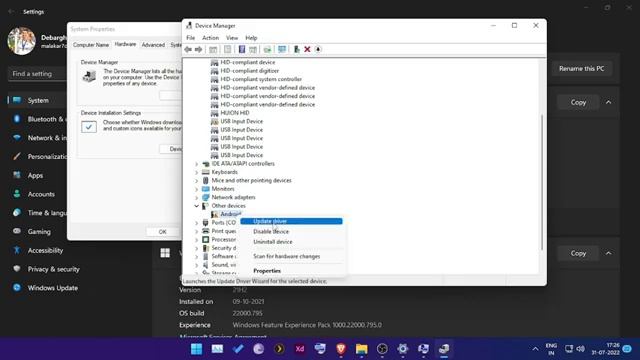Click the Back arrow in Device Manager toolbar
Screen dimensions: 640x360
[x=188, y=49]
